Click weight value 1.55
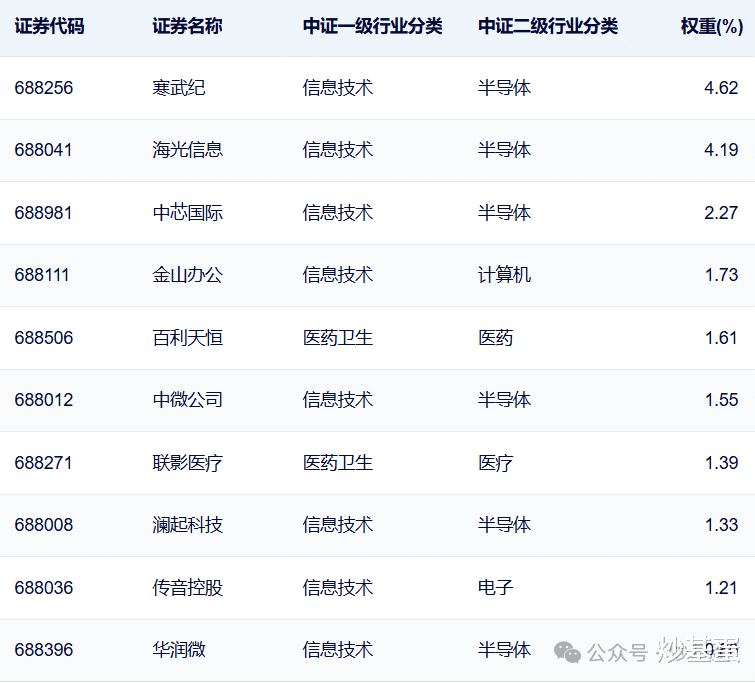The image size is (755, 683). [721, 400]
